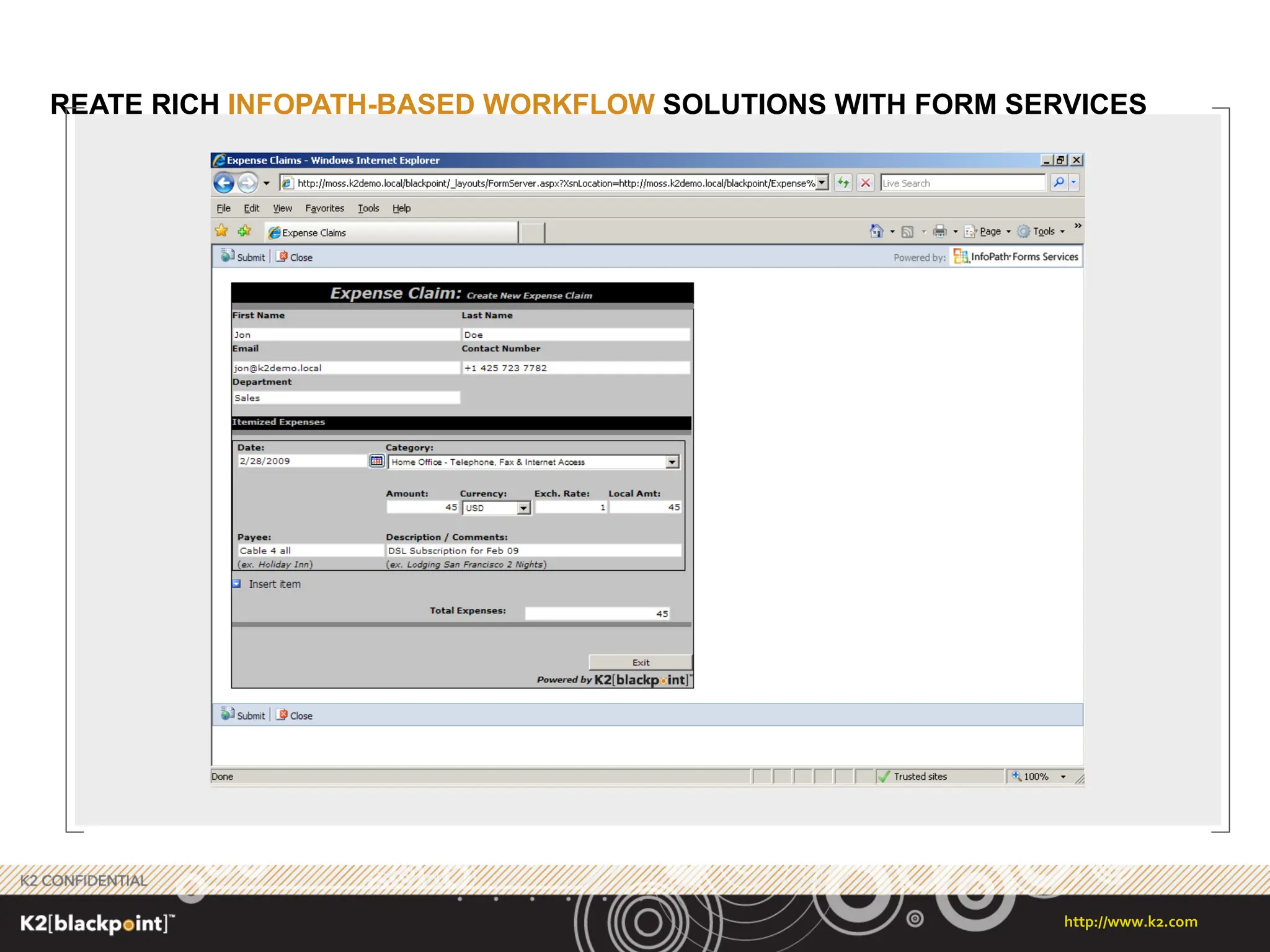Click the address bar URL text
The height and width of the screenshot is (952, 1270).
pos(556,183)
